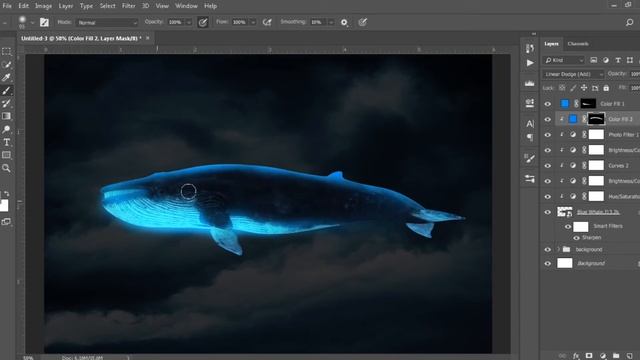Image resolution: width=640 pixels, height=360 pixels.
Task: Create new fill or adjustment layer icon
Action: (x=602, y=356)
